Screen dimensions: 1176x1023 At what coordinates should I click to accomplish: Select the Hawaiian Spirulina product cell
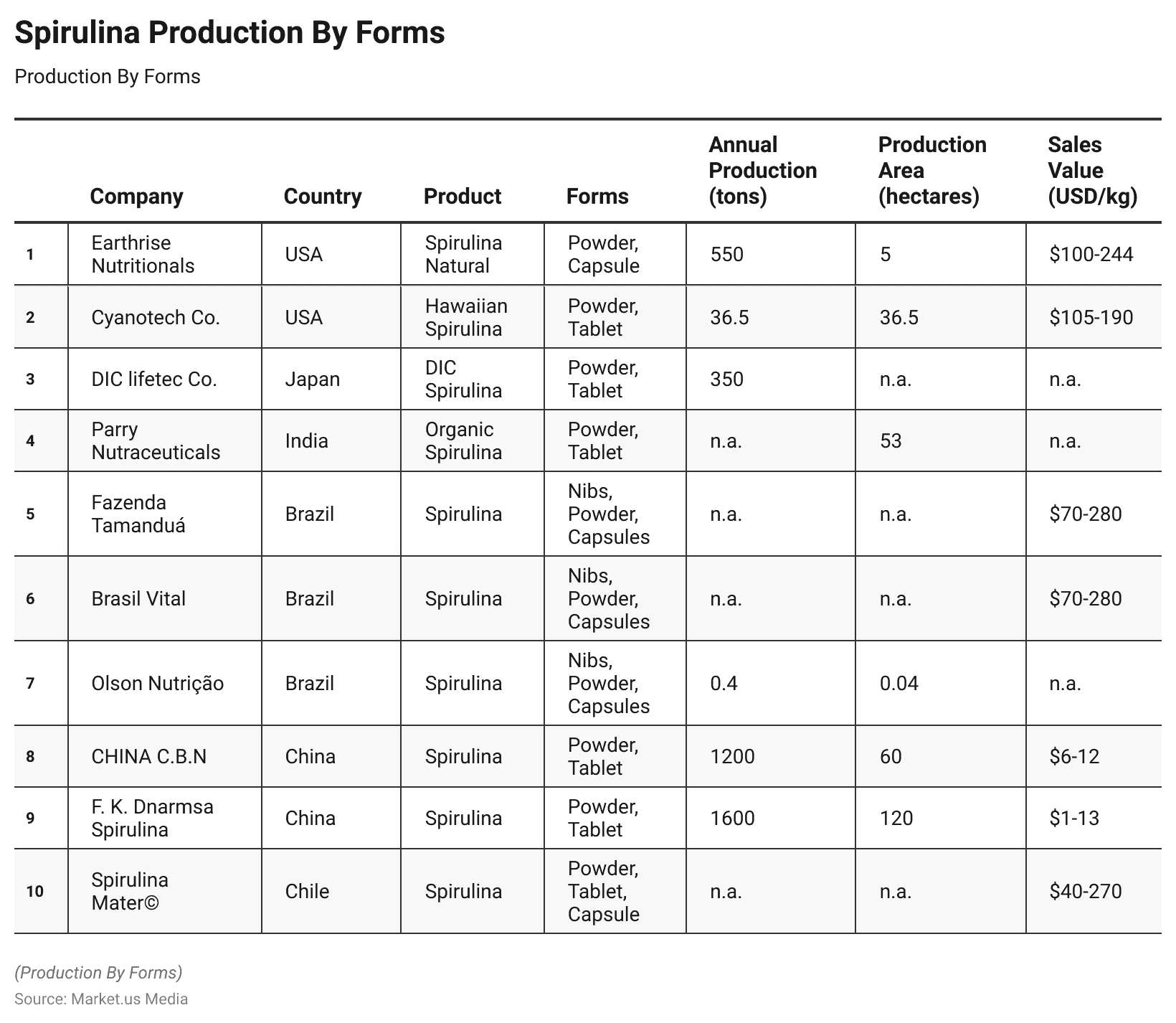point(466,317)
